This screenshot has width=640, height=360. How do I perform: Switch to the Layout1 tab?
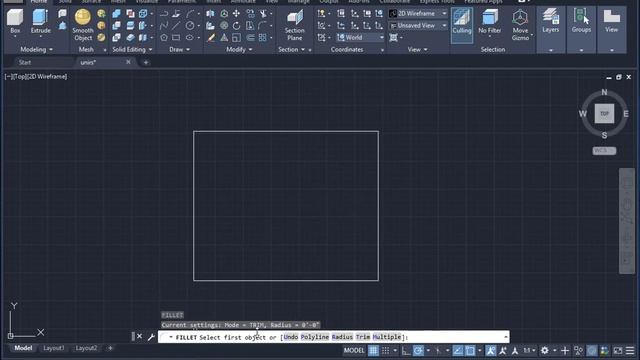(53, 348)
